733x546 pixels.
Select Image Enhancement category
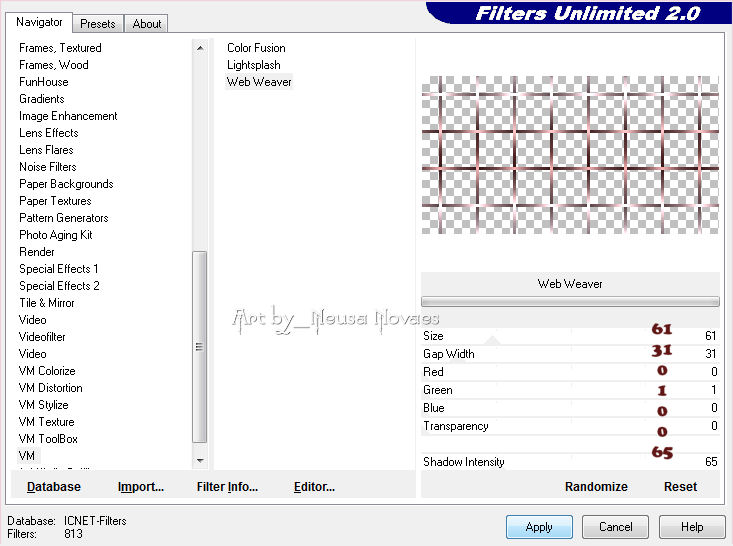coord(68,116)
